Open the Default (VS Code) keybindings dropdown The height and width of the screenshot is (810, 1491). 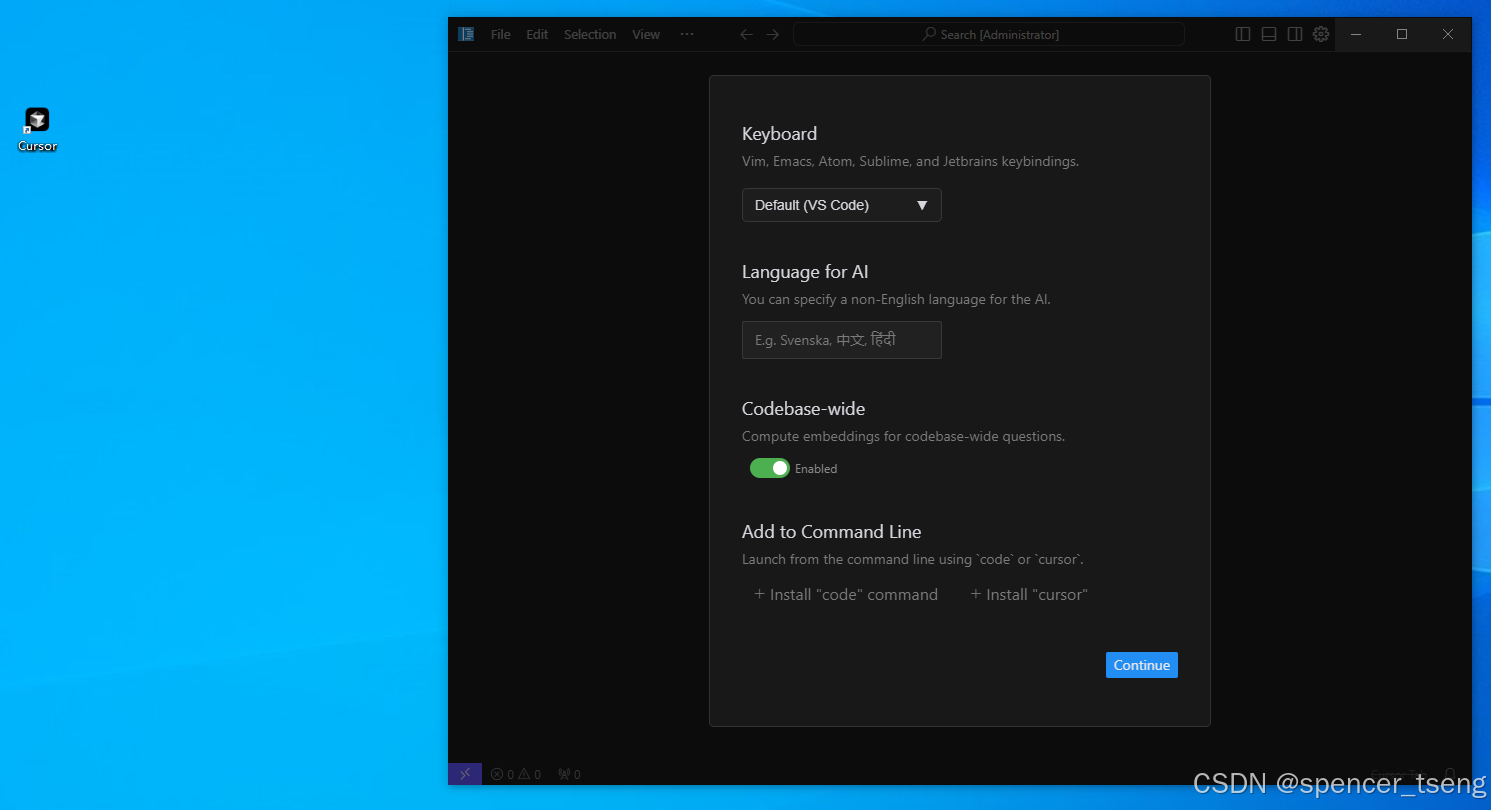tap(842, 205)
